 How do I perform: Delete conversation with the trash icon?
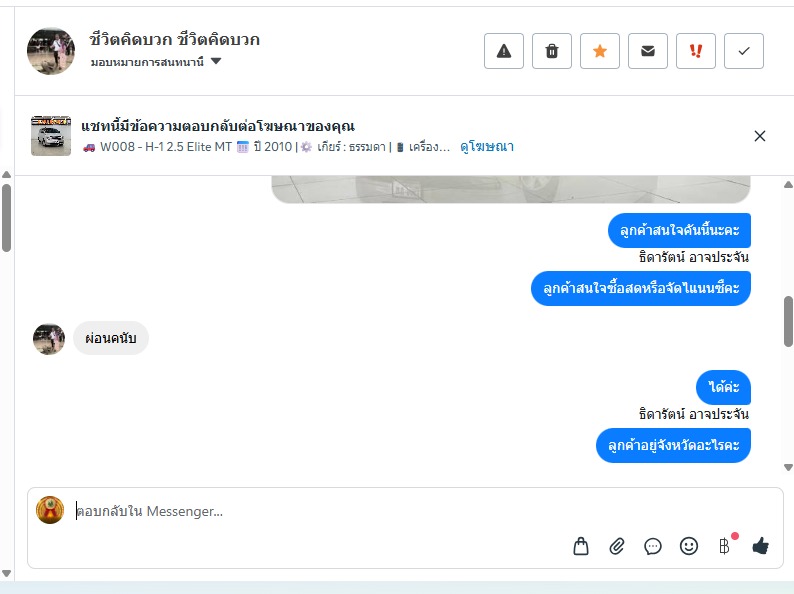pos(552,51)
